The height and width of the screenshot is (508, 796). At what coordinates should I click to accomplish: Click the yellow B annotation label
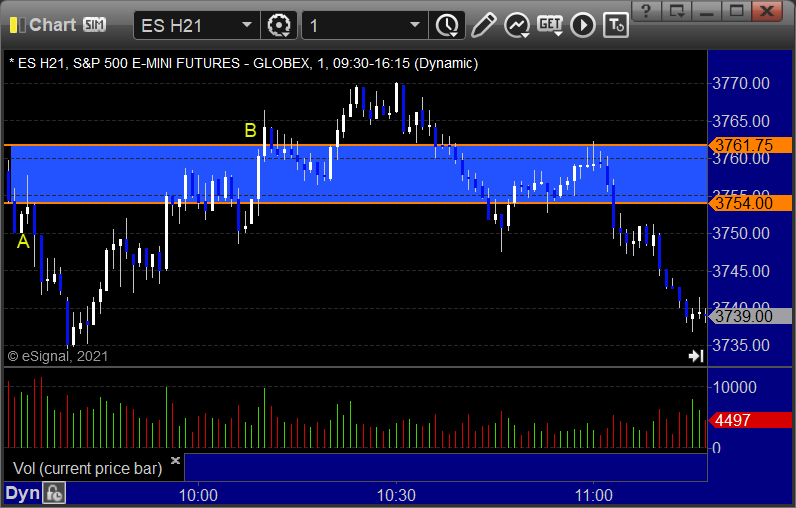250,130
